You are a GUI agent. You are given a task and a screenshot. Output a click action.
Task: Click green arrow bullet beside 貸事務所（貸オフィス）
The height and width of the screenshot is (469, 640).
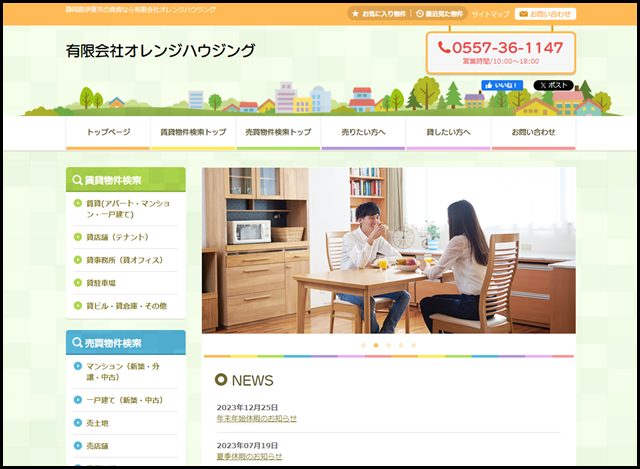[78, 260]
